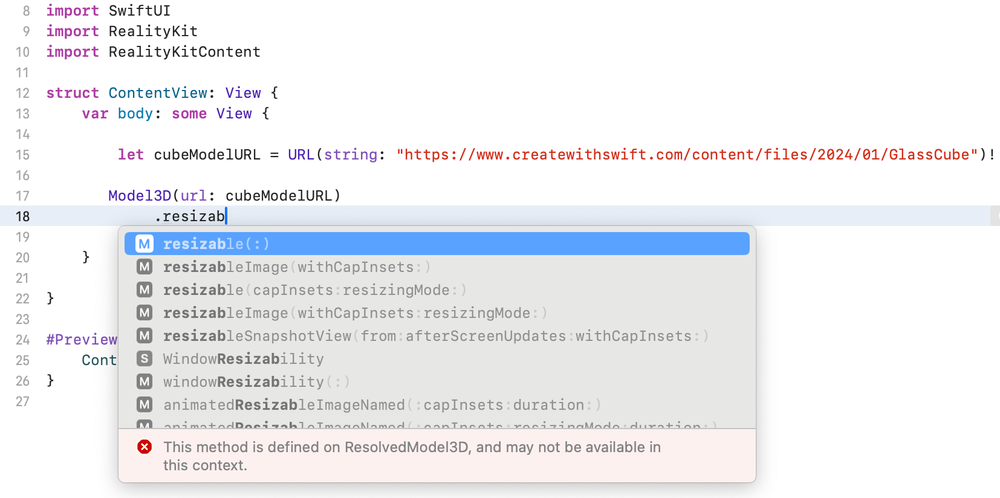Click the scroll marker at right edge of line 18
This screenshot has height=498, width=1000.
(994, 216)
